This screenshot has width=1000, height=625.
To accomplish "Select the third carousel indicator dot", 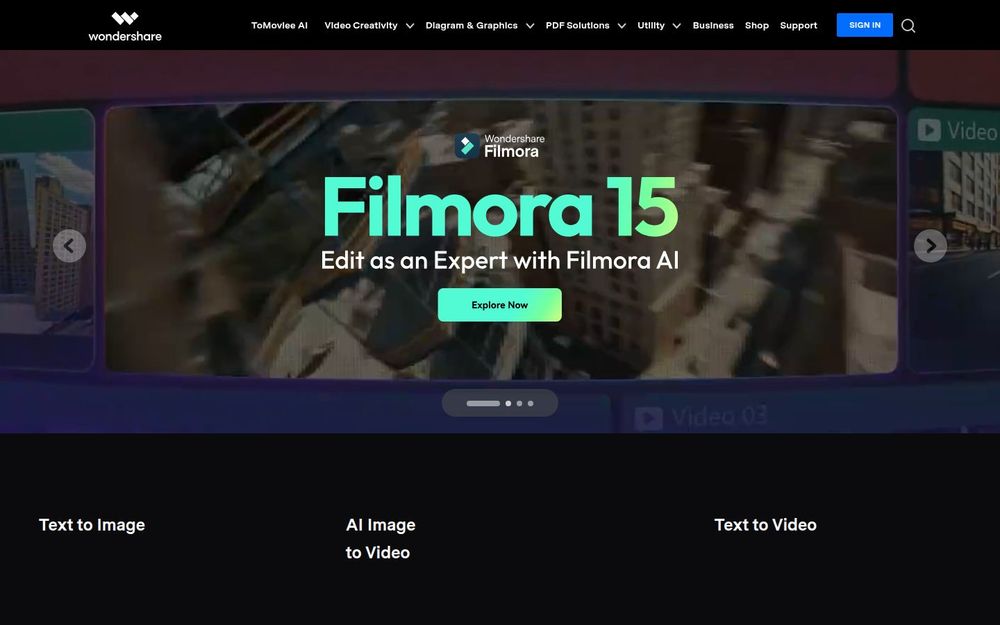I will point(519,403).
